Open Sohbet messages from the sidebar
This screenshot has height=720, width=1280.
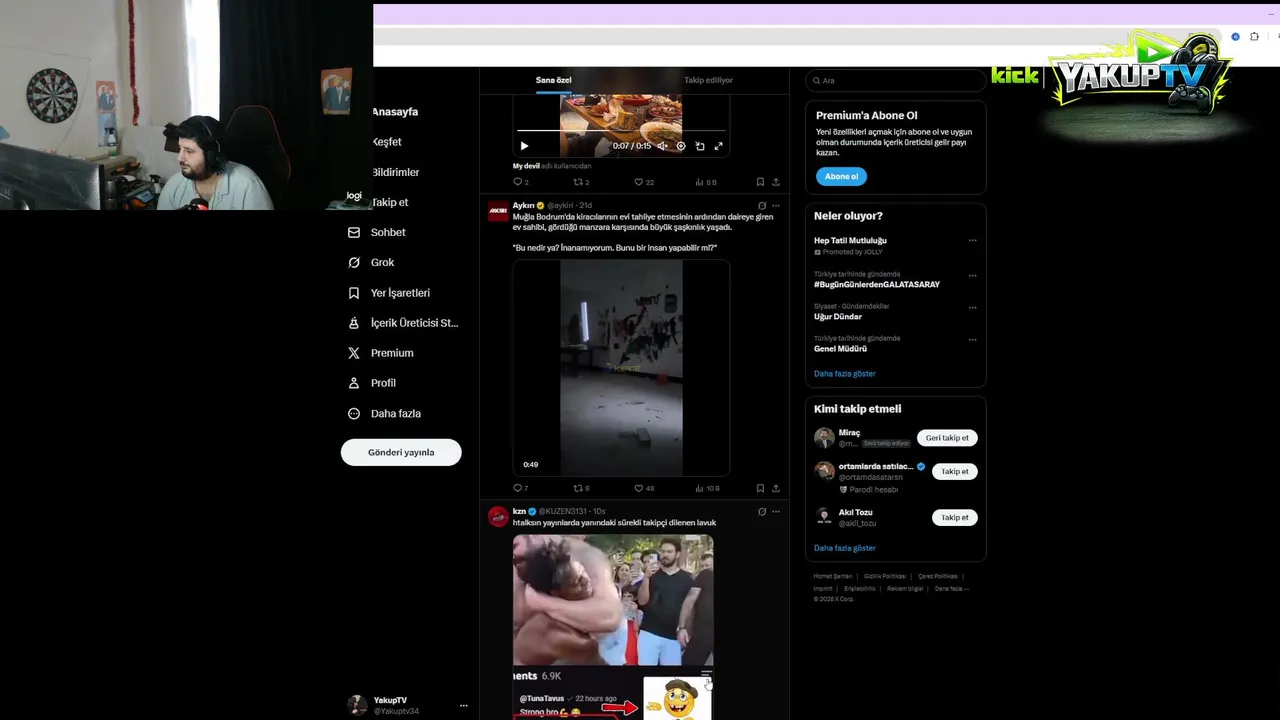376,232
